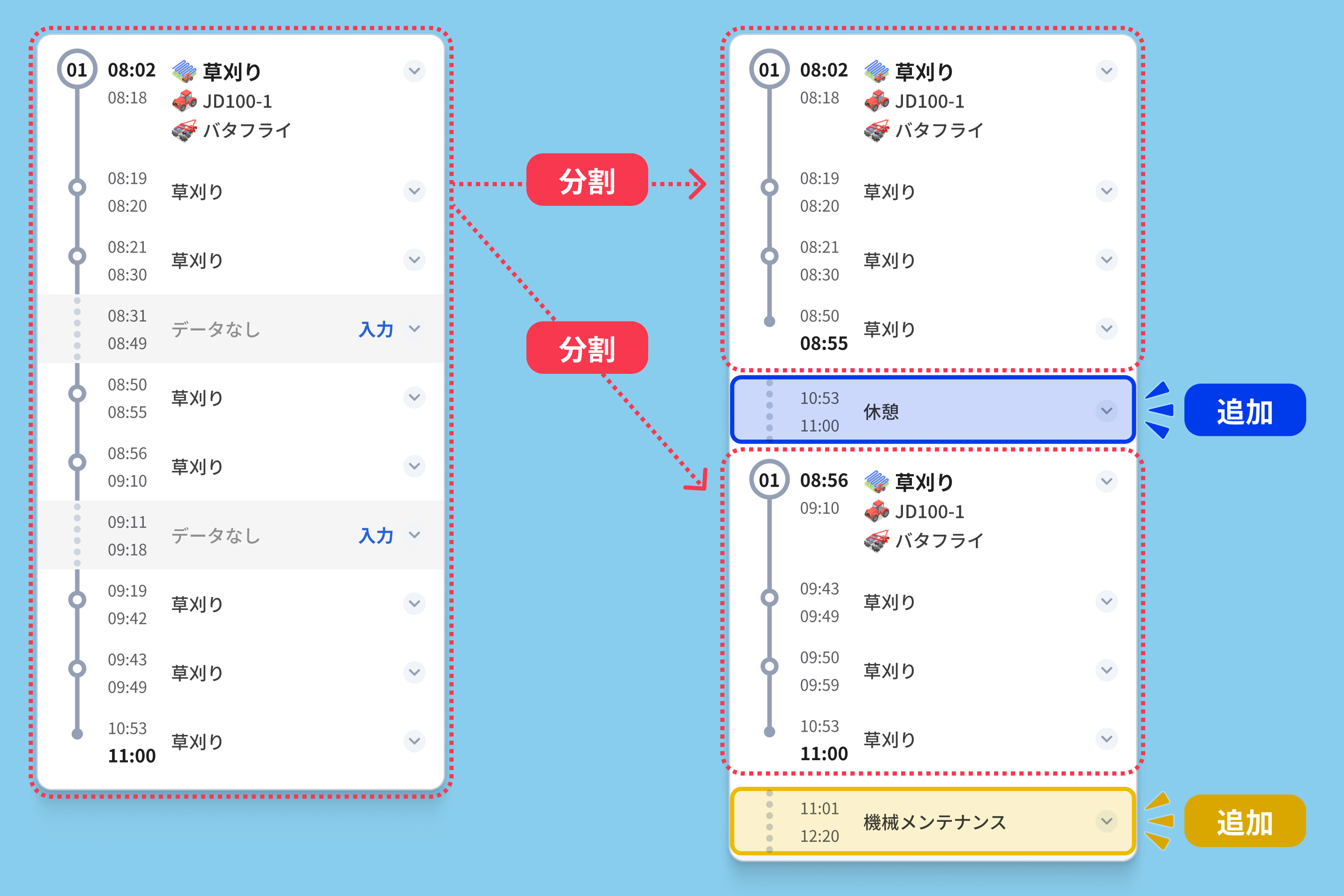
Task: Expand the 09:19–09:42 草刈り row
Action: tap(414, 603)
